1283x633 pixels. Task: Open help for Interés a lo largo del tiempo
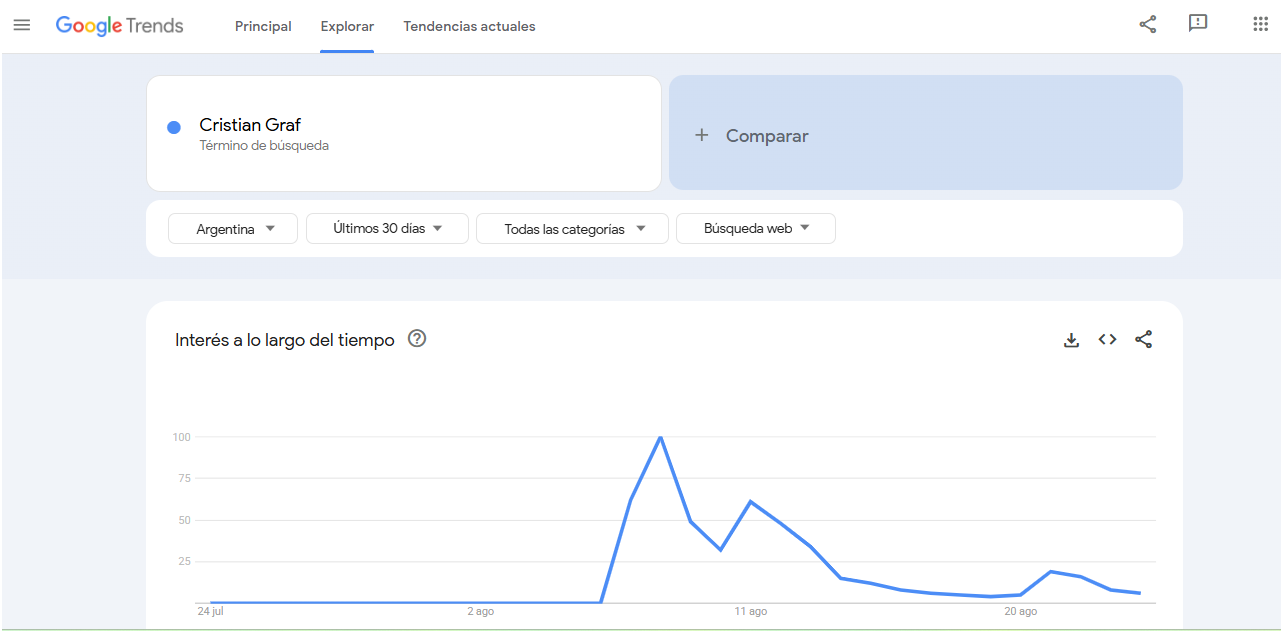pyautogui.click(x=417, y=339)
